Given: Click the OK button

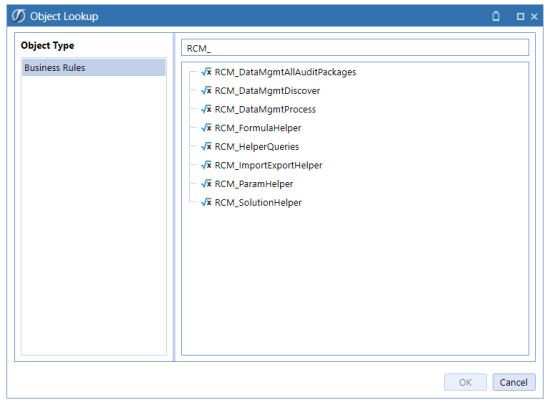Looking at the screenshot, I should pyautogui.click(x=465, y=382).
